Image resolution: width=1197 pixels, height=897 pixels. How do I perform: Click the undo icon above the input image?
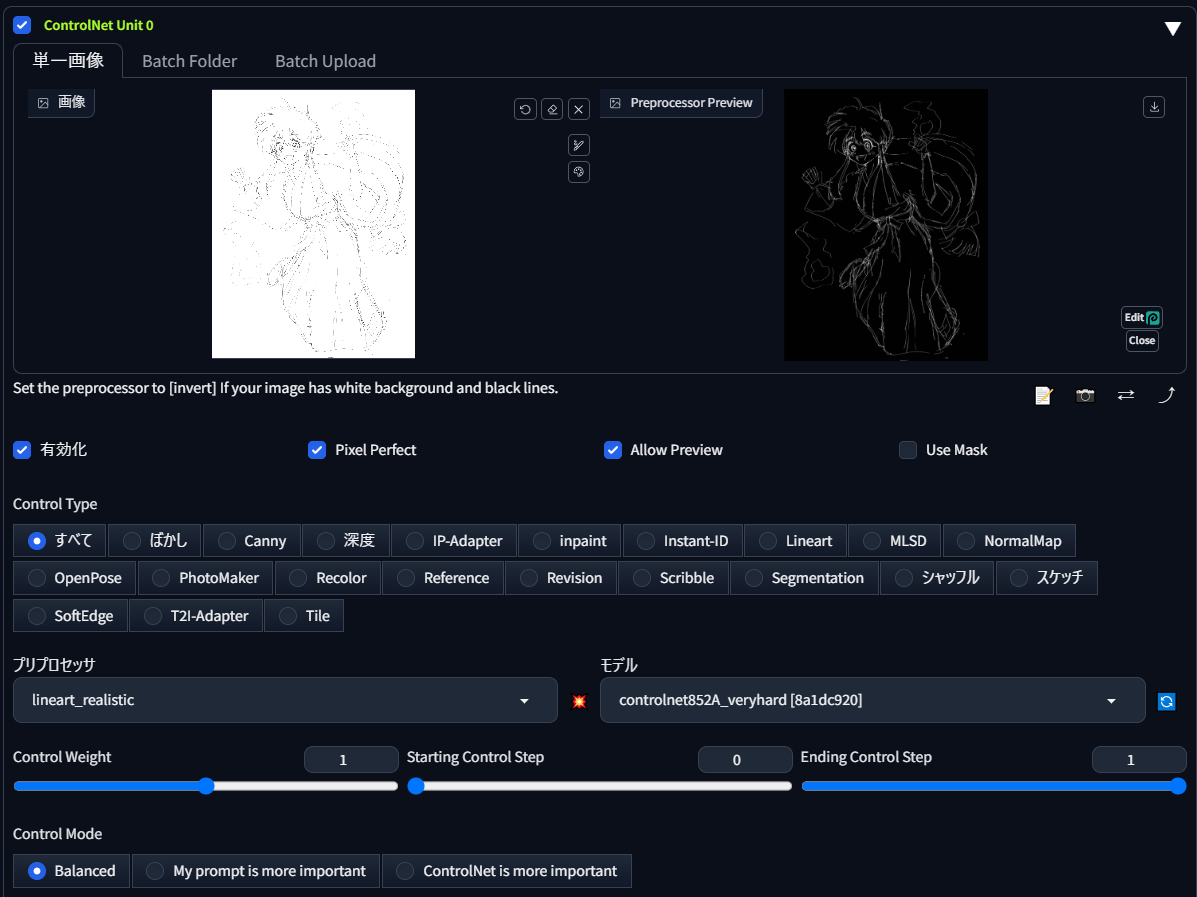(x=525, y=109)
